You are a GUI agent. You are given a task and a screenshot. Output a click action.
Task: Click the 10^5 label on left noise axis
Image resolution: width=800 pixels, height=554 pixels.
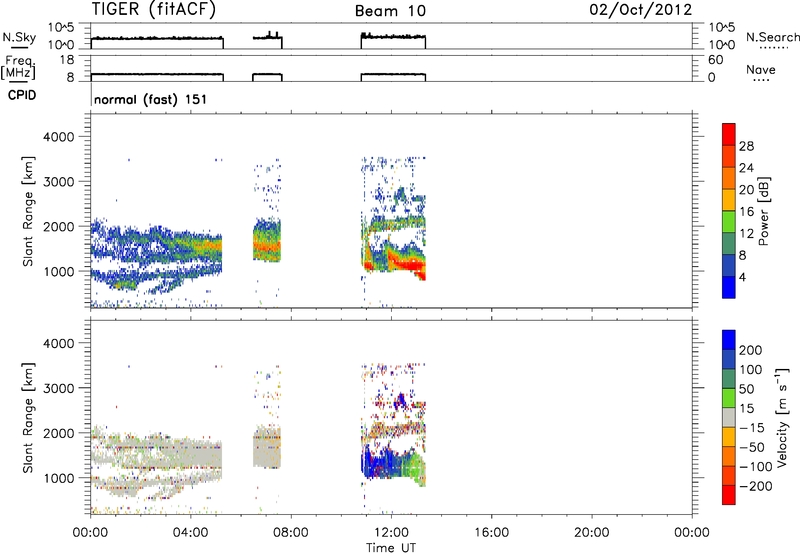pyautogui.click(x=61, y=27)
